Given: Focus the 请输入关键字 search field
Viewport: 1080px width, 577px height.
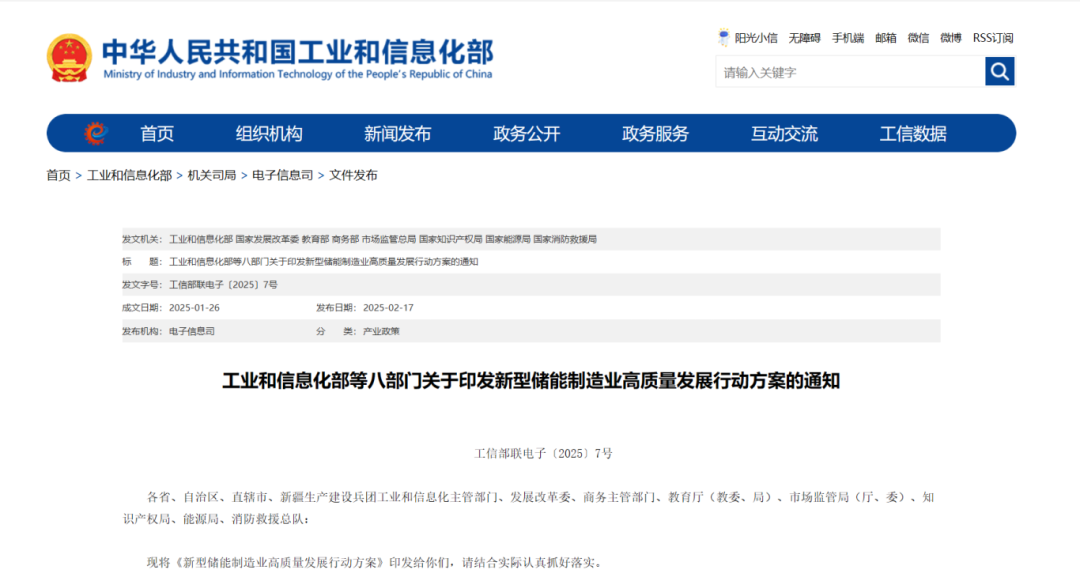Looking at the screenshot, I should tap(849, 72).
